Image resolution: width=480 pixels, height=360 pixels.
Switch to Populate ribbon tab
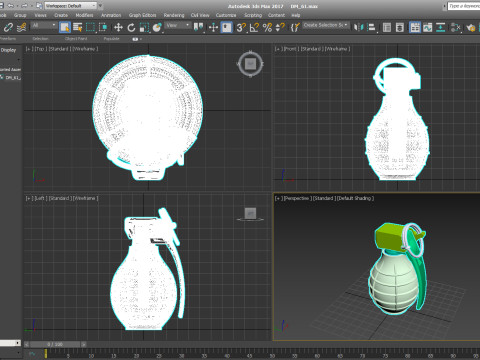pos(111,39)
